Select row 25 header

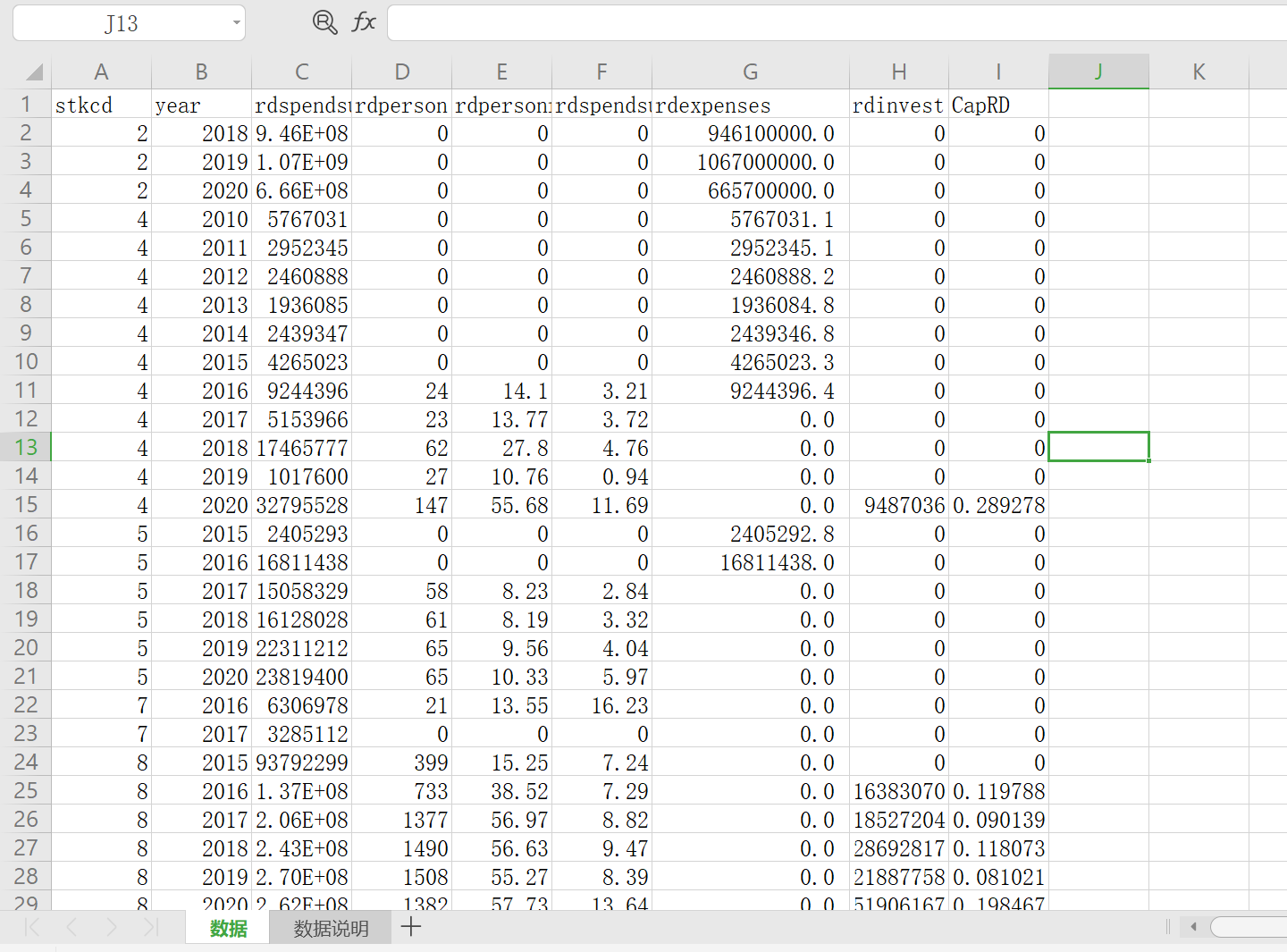pos(26,790)
